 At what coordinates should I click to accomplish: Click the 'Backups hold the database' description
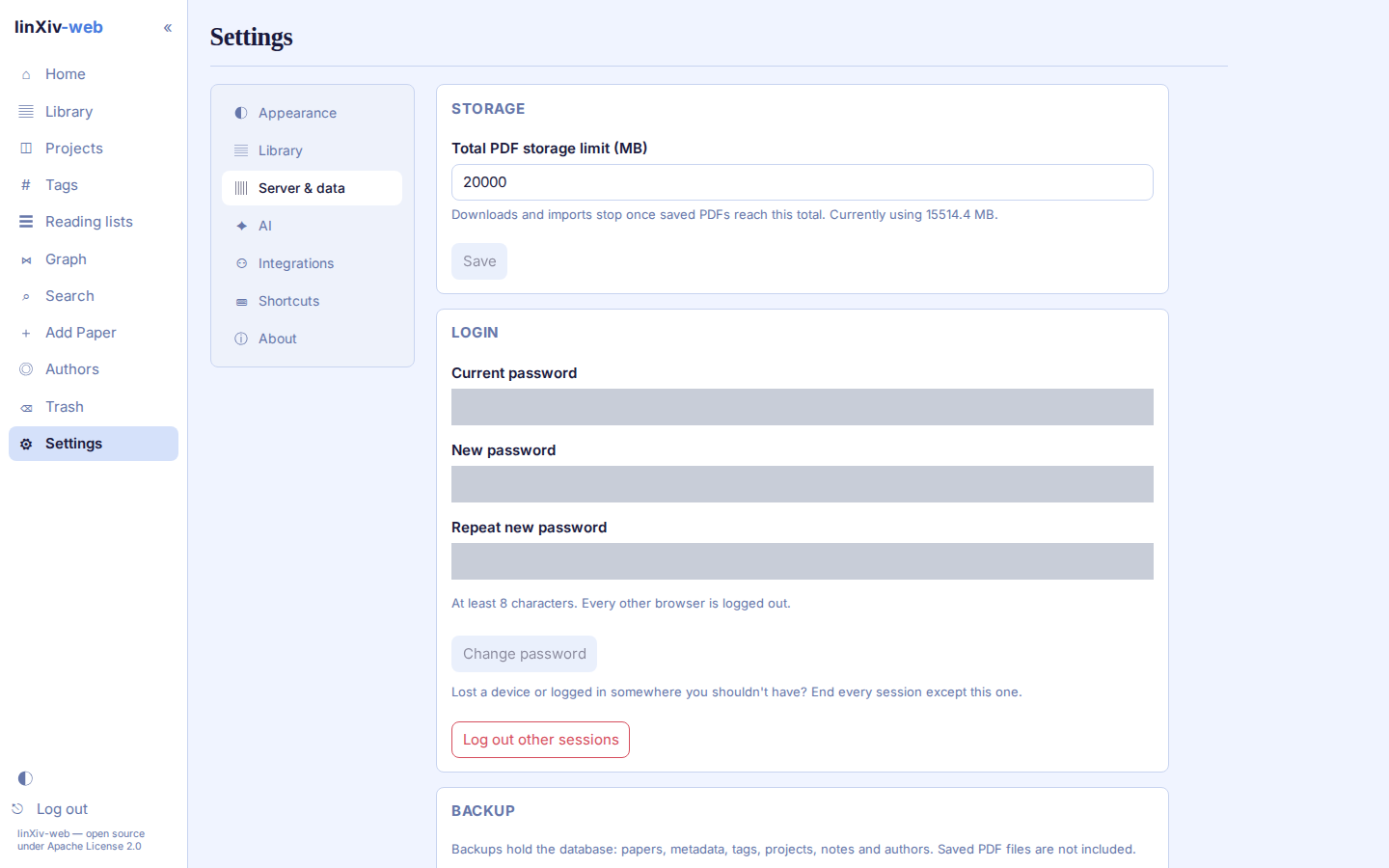coord(794,850)
